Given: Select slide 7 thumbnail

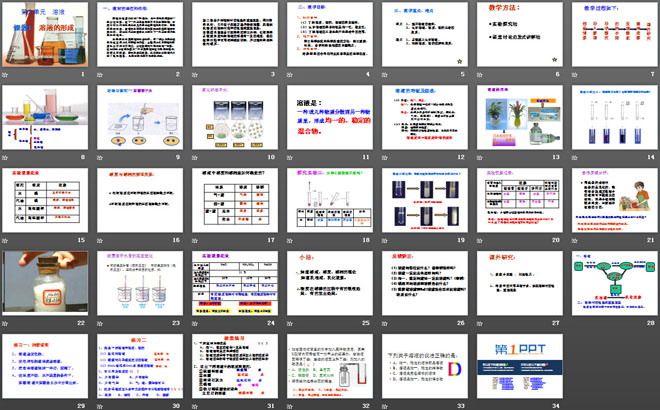Looking at the screenshot, I should pyautogui.click(x=615, y=35).
